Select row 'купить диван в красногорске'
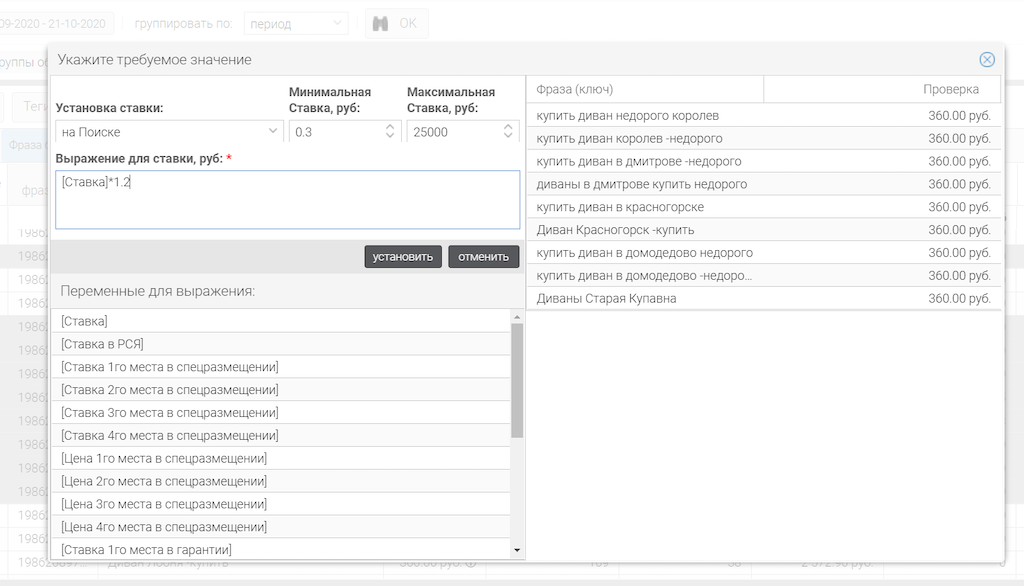The width and height of the screenshot is (1024, 586). tap(763, 207)
